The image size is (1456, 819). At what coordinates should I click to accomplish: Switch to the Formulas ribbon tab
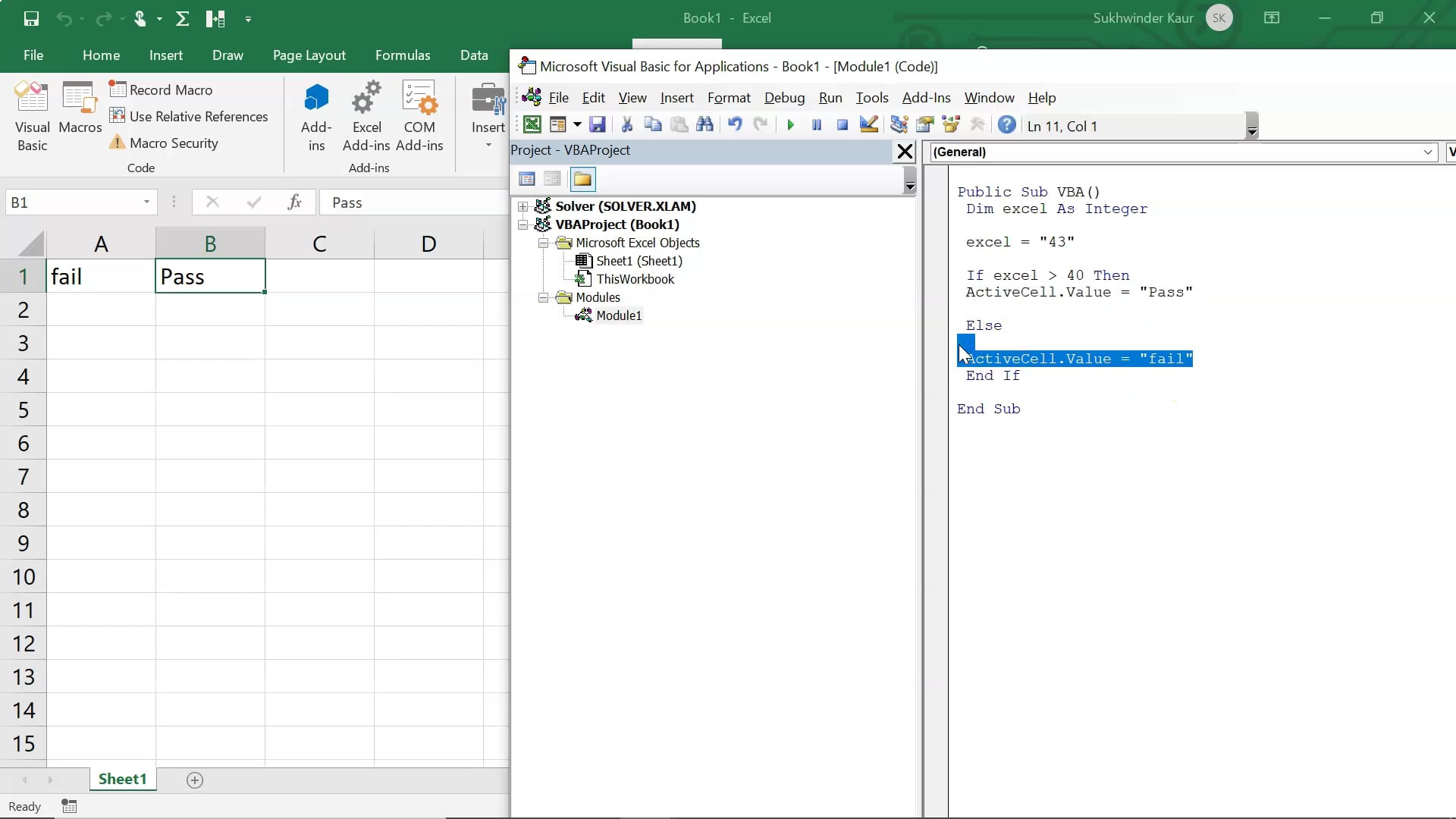click(403, 55)
